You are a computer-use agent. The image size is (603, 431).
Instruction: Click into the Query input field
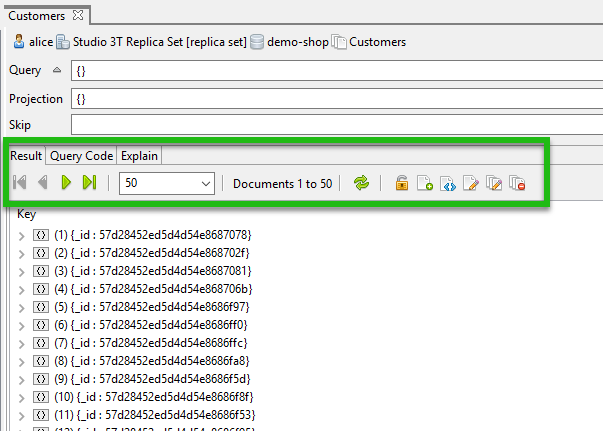337,71
